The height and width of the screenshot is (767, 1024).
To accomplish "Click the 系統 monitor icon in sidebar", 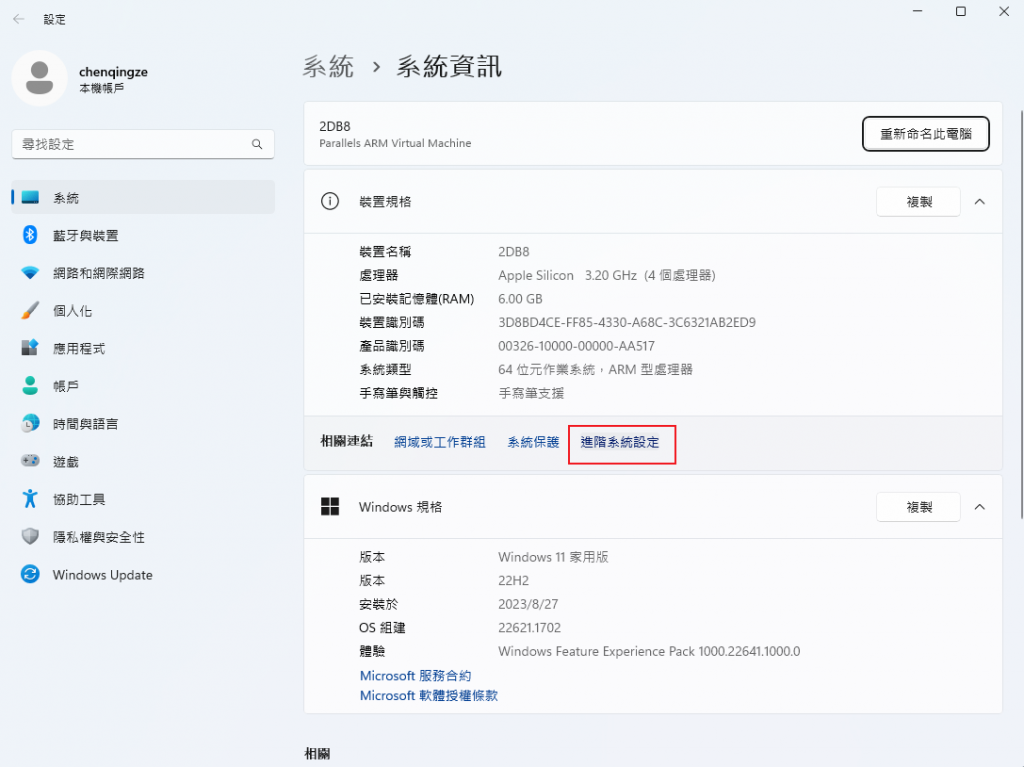I will point(30,197).
